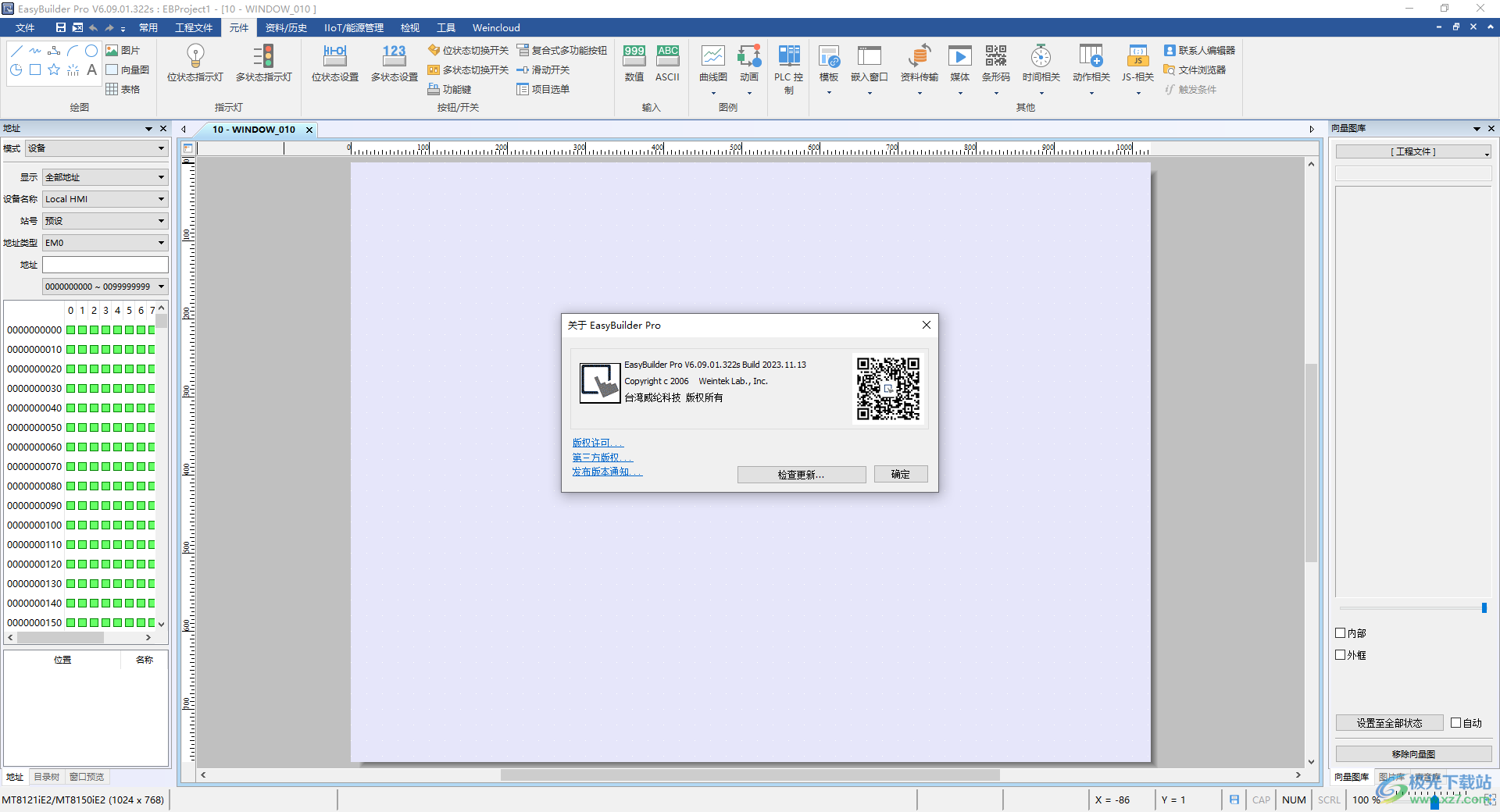Switch to the 窗口预览 bottom tab

[87, 777]
